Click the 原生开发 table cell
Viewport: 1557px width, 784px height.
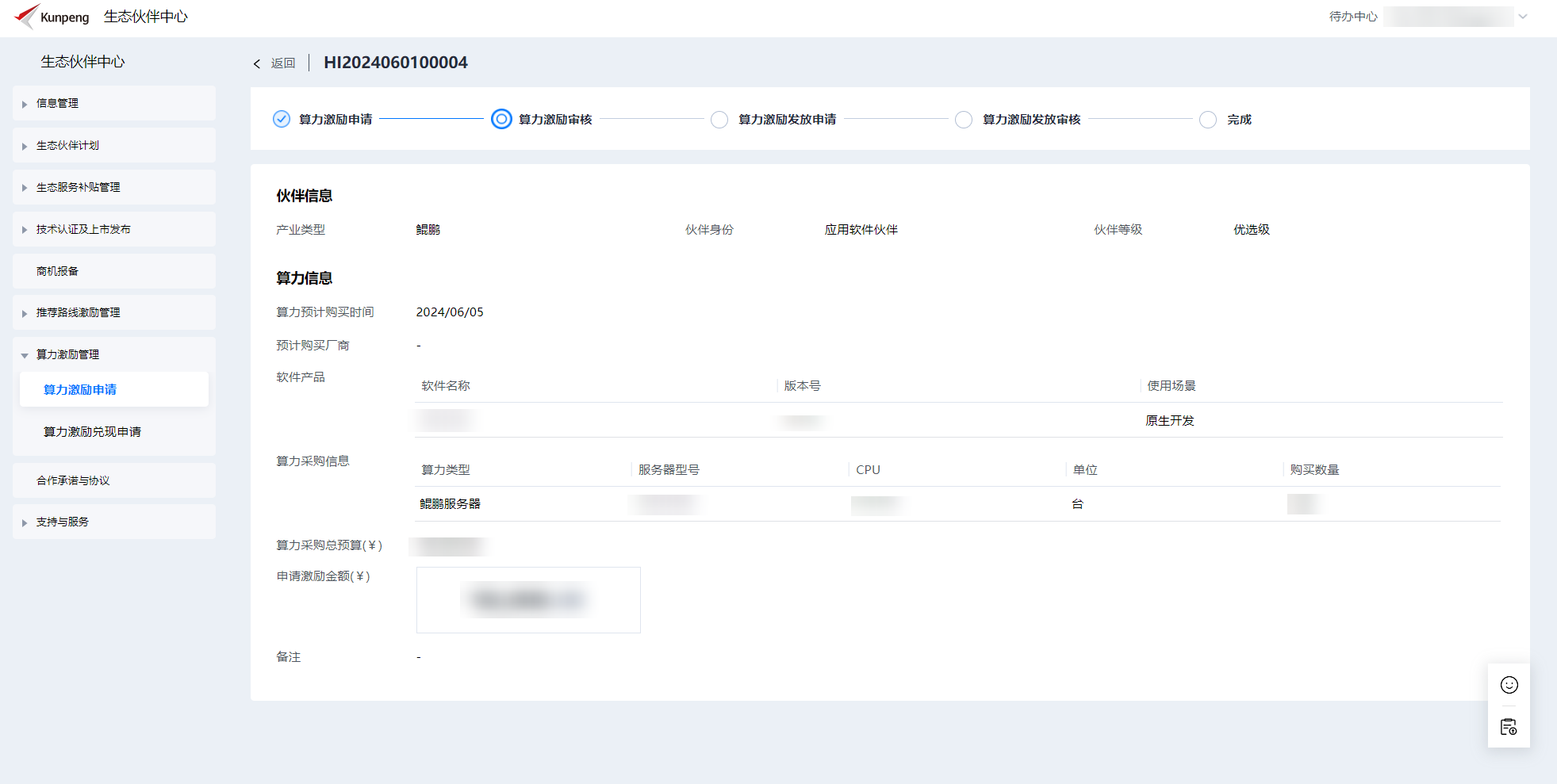pyautogui.click(x=1170, y=420)
